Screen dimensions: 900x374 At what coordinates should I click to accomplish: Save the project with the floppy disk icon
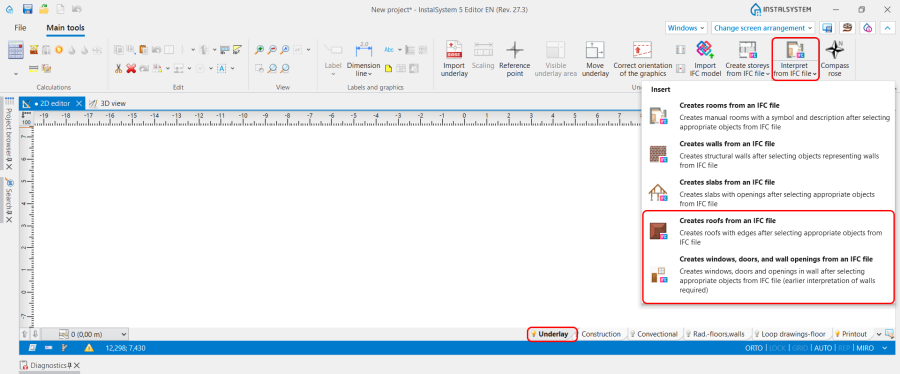[28, 10]
